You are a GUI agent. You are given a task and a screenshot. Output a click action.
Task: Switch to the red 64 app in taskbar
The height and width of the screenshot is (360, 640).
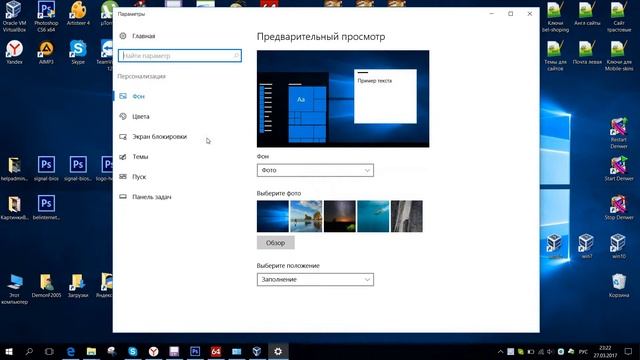click(216, 351)
